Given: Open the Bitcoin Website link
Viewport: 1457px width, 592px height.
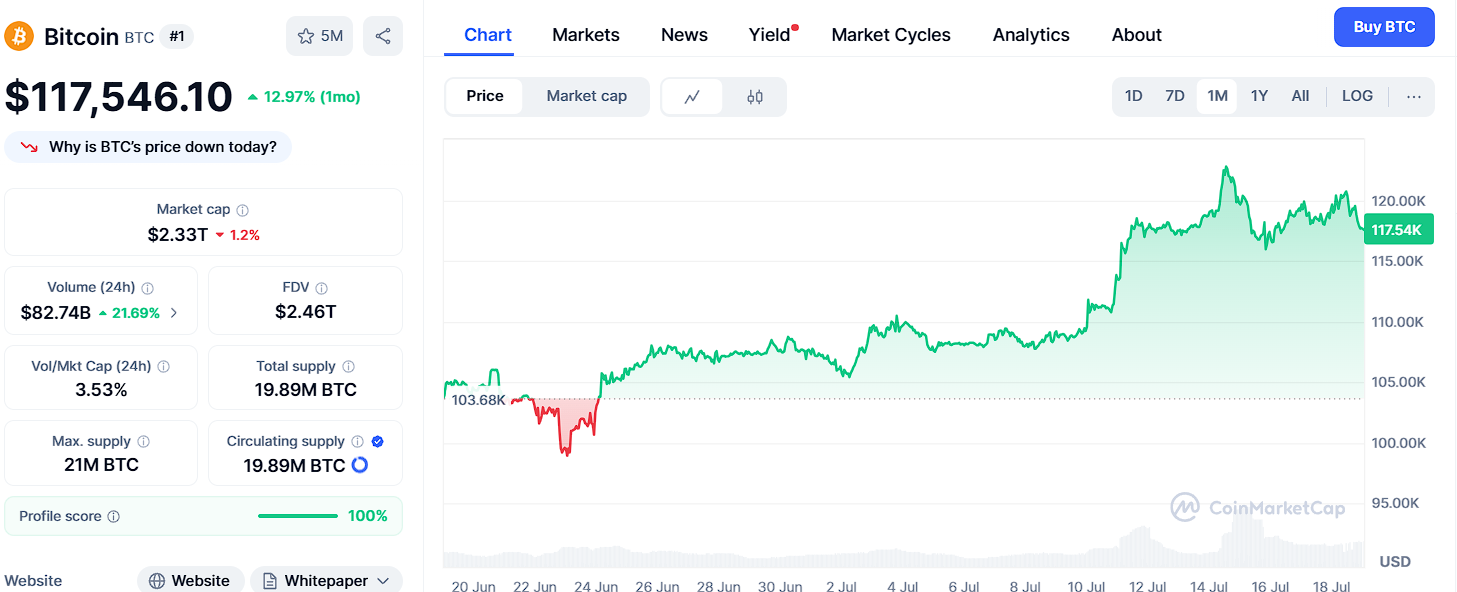Looking at the screenshot, I should pos(190,580).
